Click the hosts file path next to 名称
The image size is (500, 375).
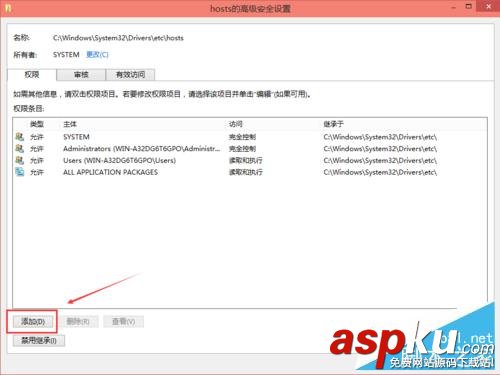118,38
